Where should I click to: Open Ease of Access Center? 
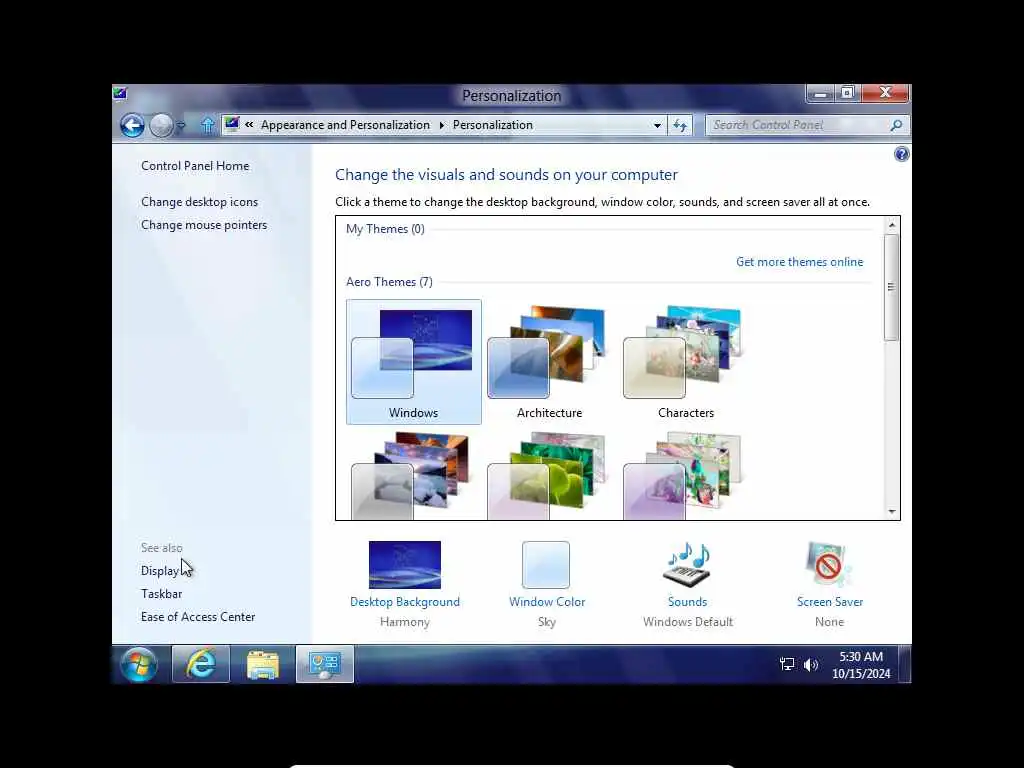coord(198,616)
